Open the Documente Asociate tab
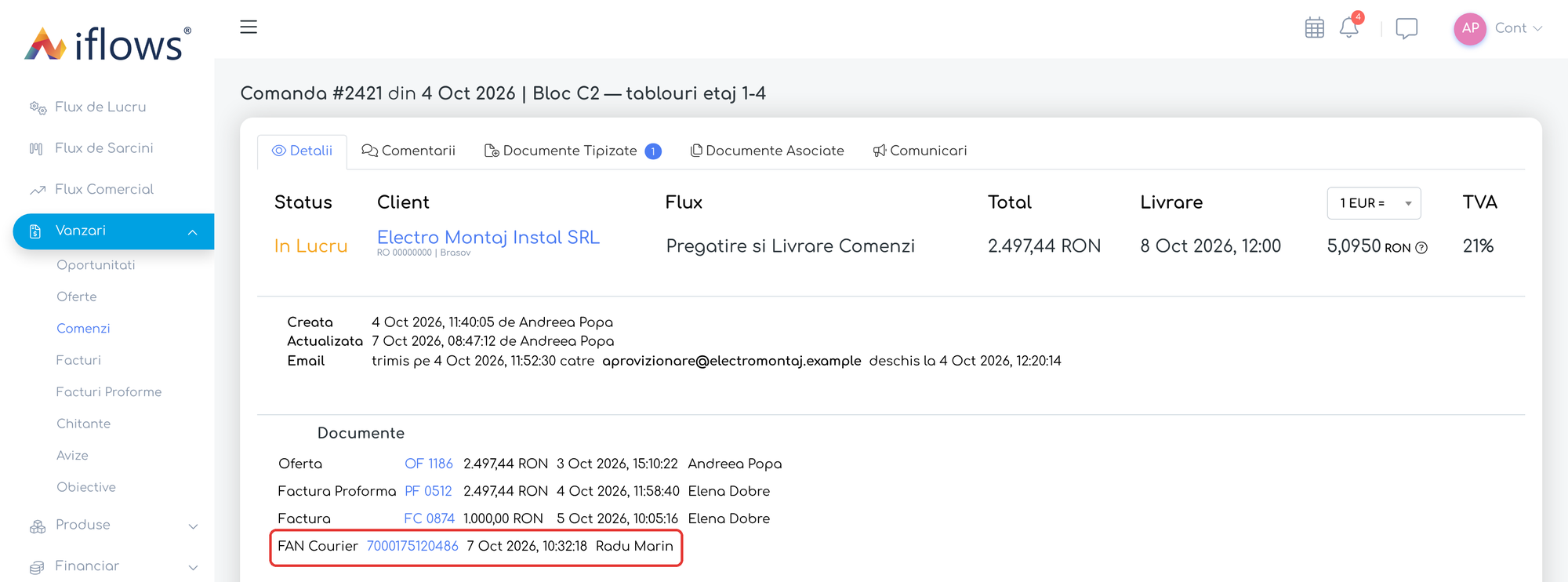Image resolution: width=1568 pixels, height=582 pixels. [767, 151]
